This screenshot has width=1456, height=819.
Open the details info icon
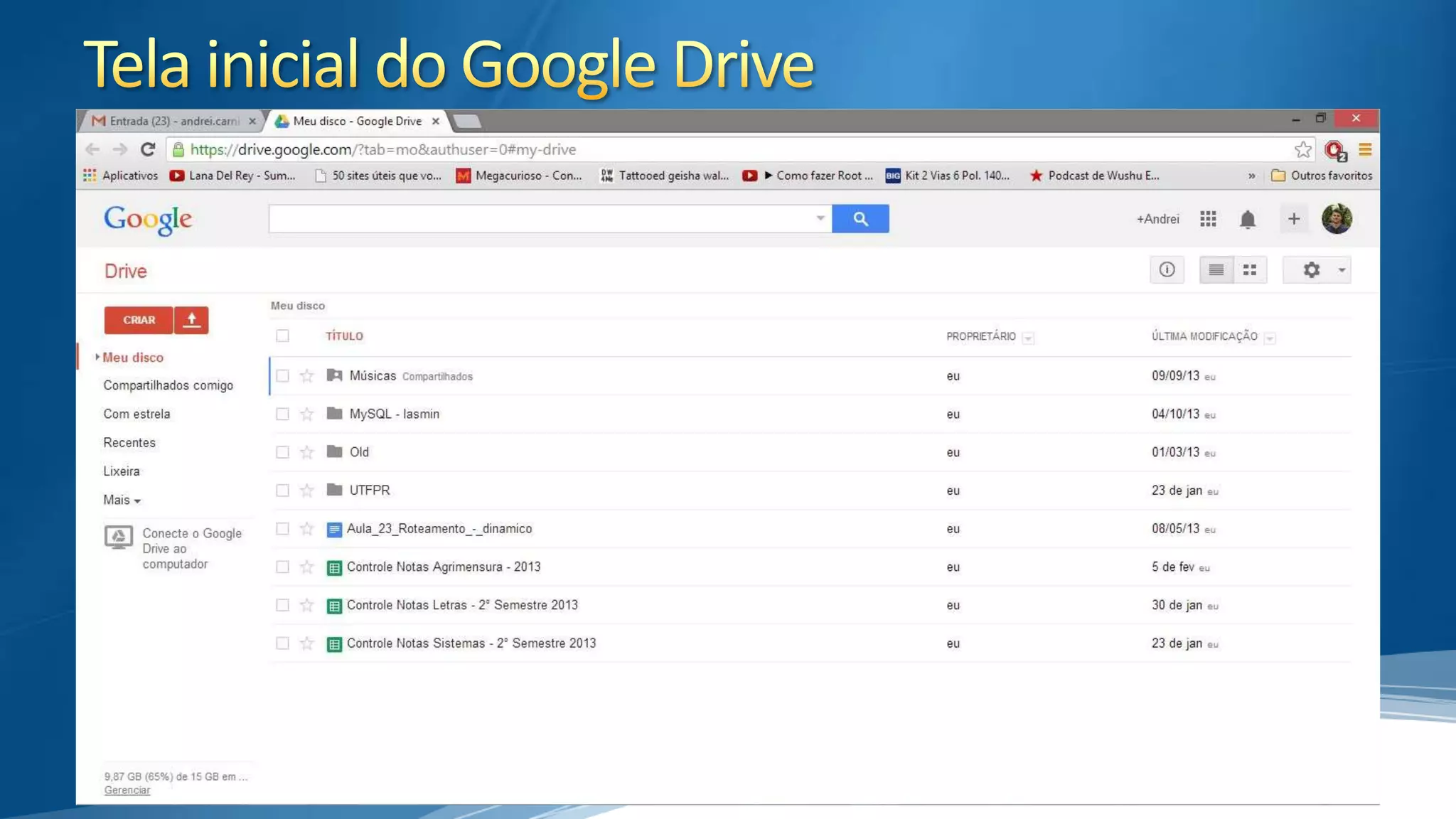1167,270
